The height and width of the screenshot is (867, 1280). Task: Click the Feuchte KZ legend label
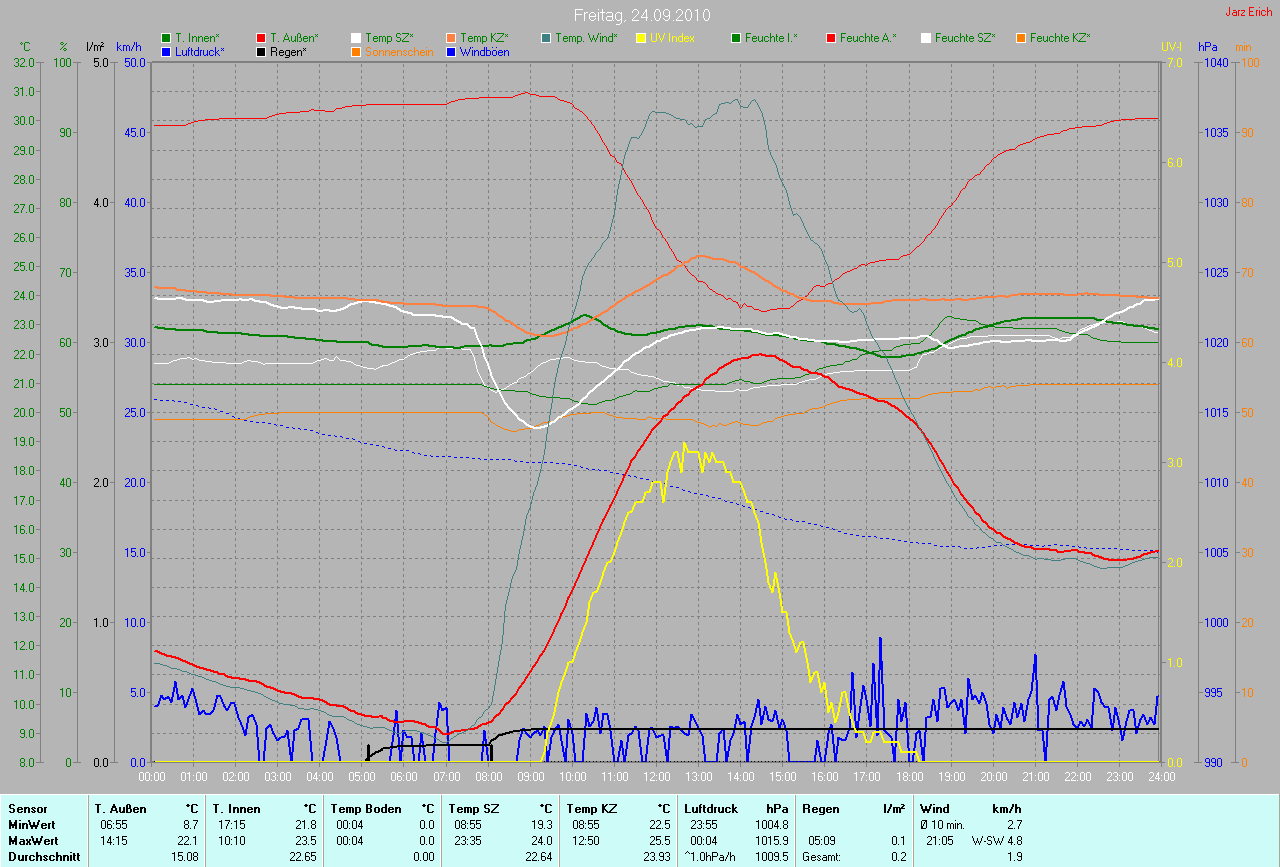tap(1060, 38)
